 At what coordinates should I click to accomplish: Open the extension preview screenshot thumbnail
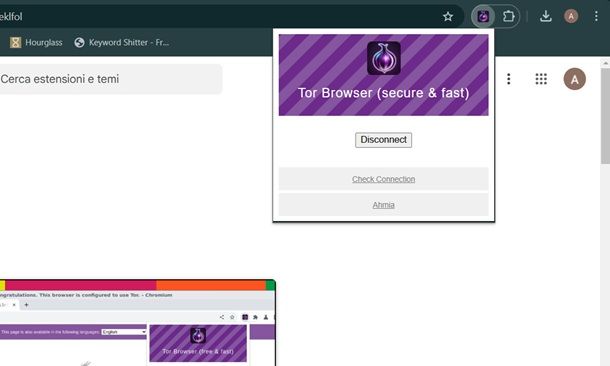[x=137, y=322]
